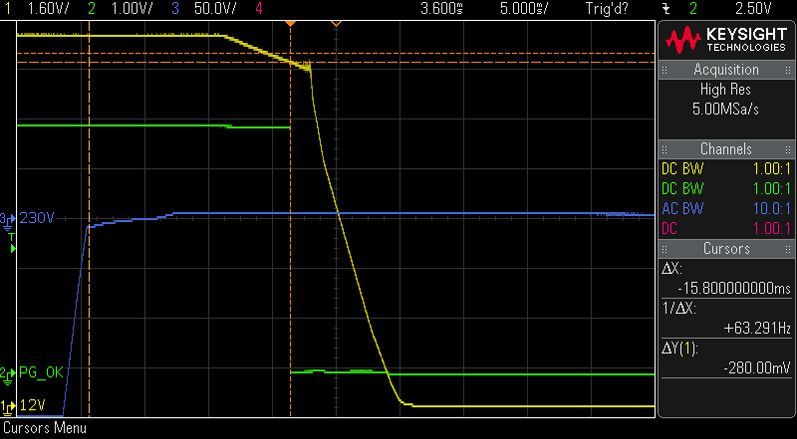The width and height of the screenshot is (797, 439).
Task: Click the channel 1 12V ground marker
Action: pos(8,405)
